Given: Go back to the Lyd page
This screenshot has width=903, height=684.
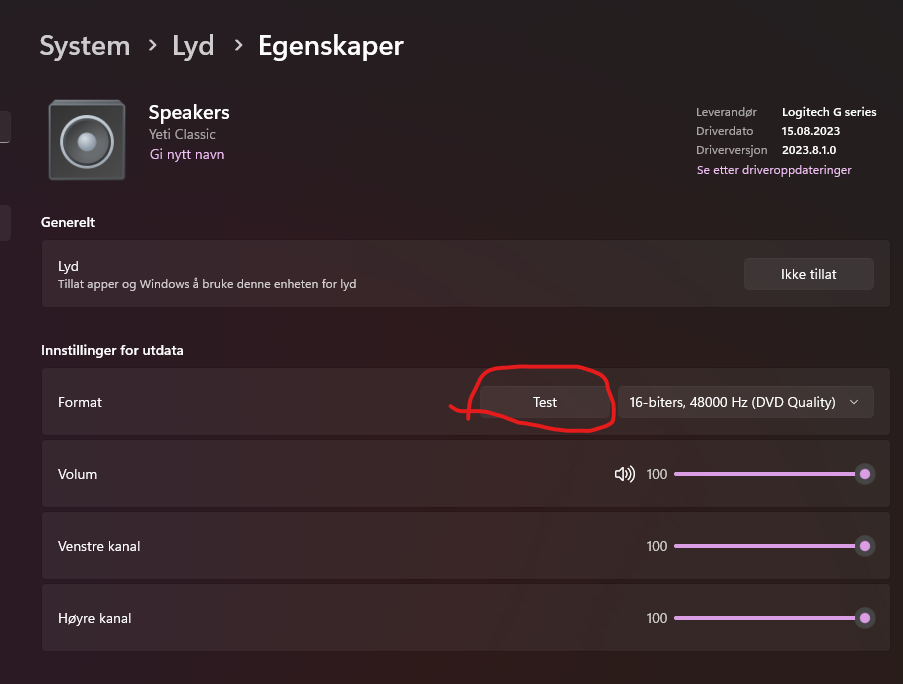Looking at the screenshot, I should point(193,45).
